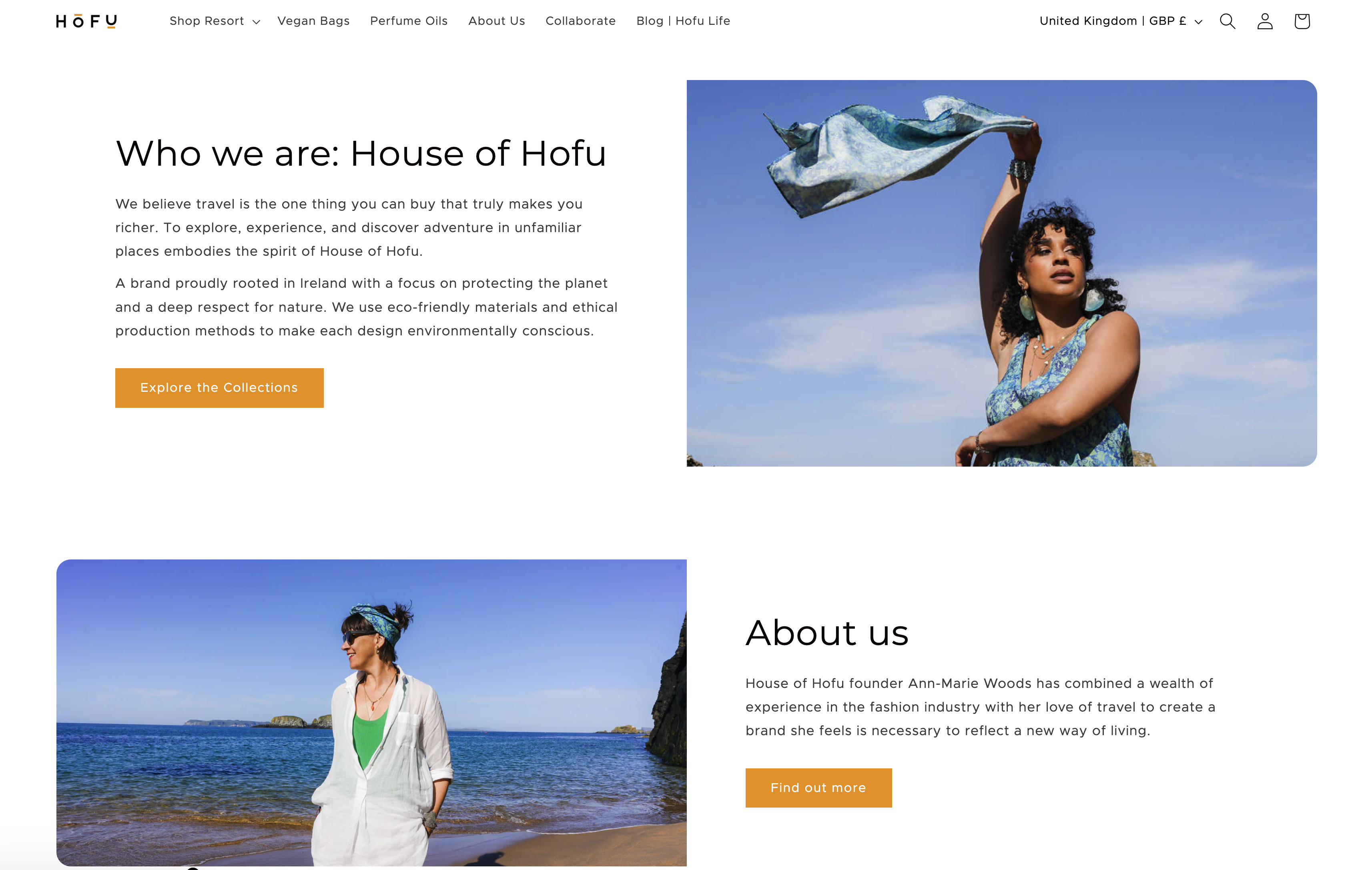Screen dimensions: 1372x870
Task: Expand the Shop Resort dropdown menu
Action: pyautogui.click(x=214, y=21)
